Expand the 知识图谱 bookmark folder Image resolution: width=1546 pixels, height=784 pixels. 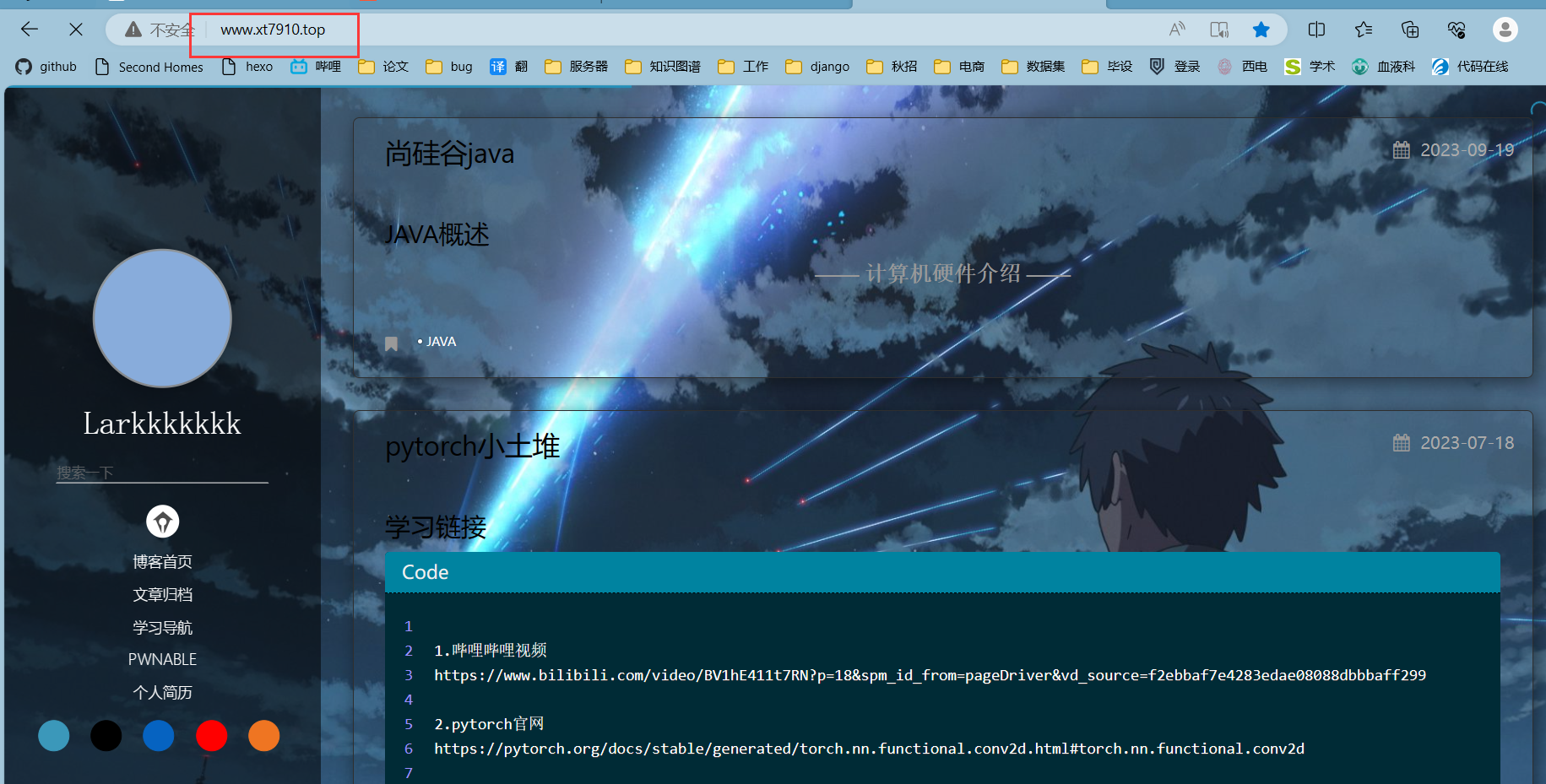(x=663, y=67)
